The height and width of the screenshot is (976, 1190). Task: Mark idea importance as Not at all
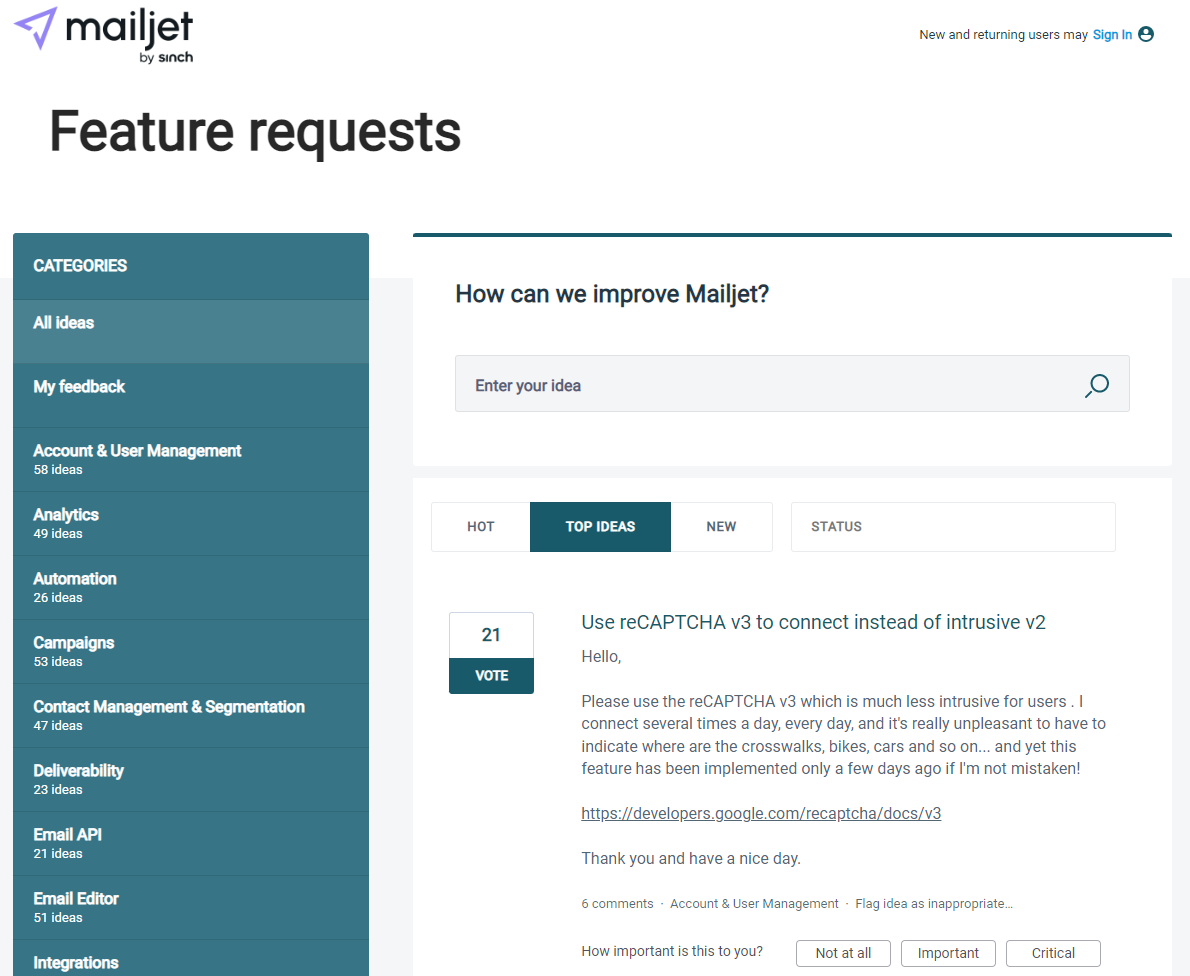843,953
